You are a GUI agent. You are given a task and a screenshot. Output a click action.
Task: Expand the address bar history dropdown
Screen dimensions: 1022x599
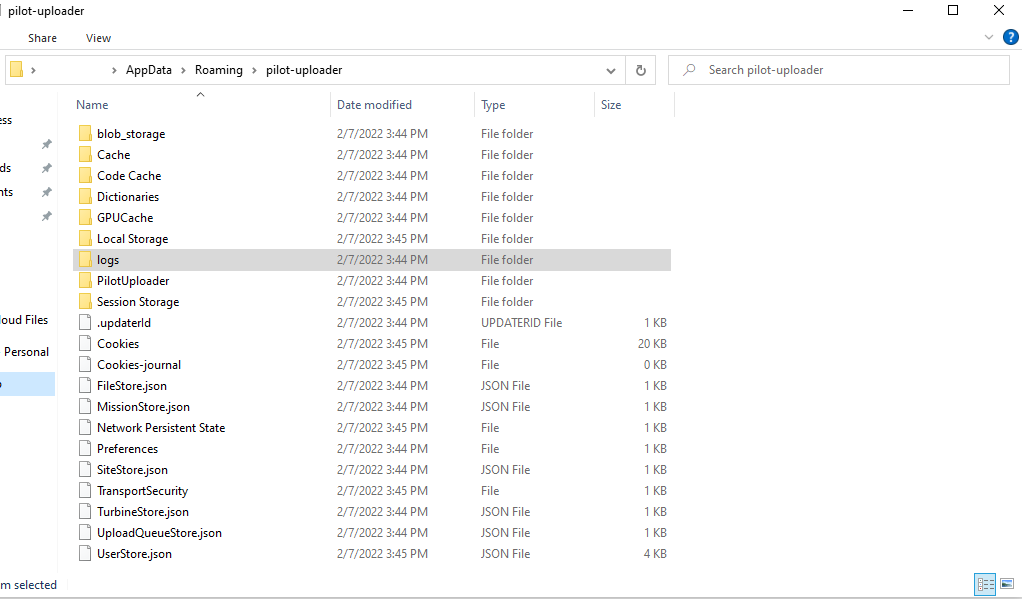(x=611, y=70)
